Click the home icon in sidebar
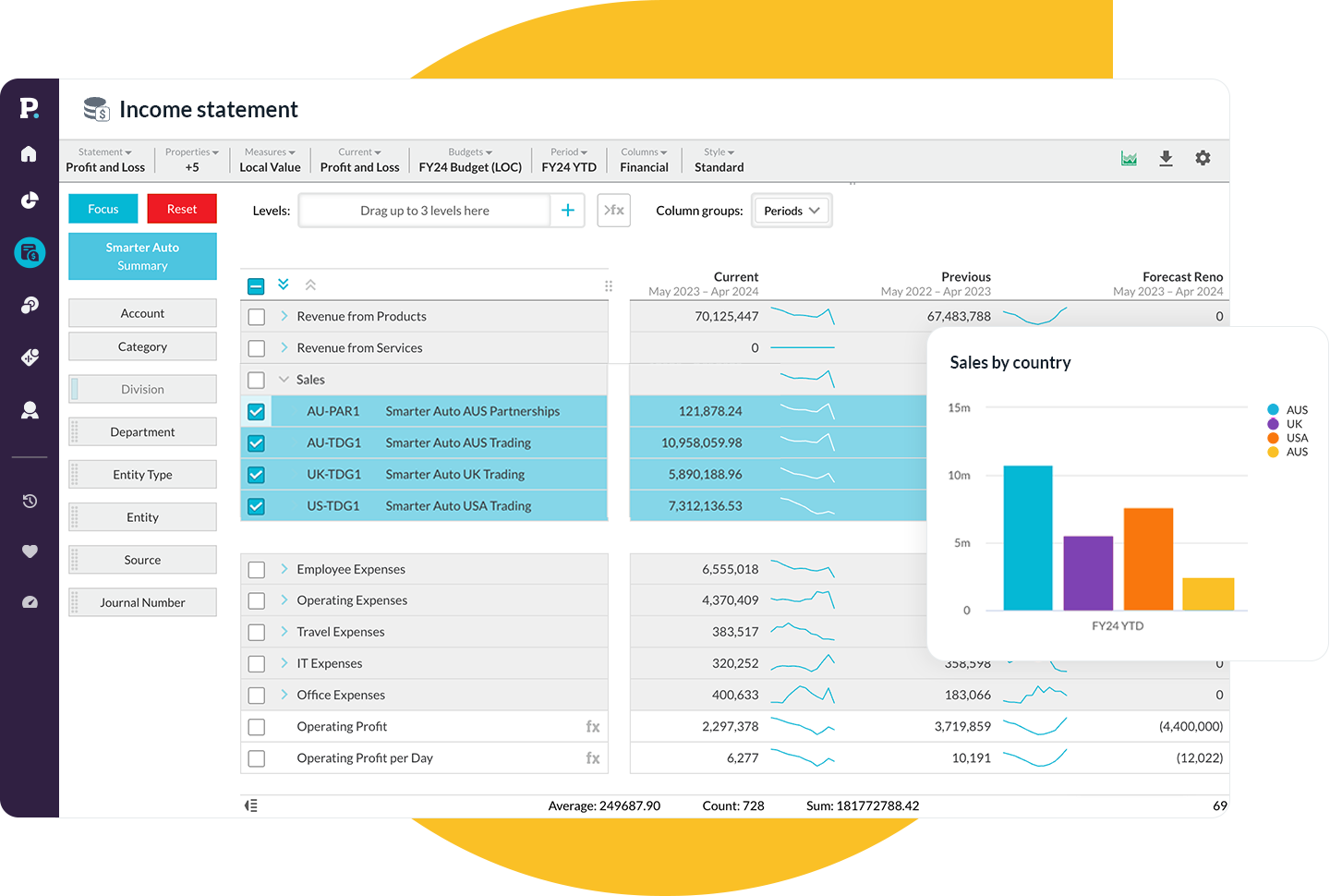 30,153
